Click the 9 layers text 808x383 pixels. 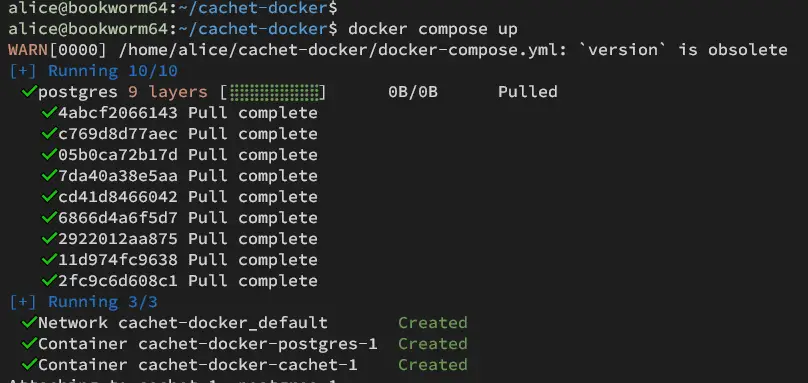(x=168, y=92)
